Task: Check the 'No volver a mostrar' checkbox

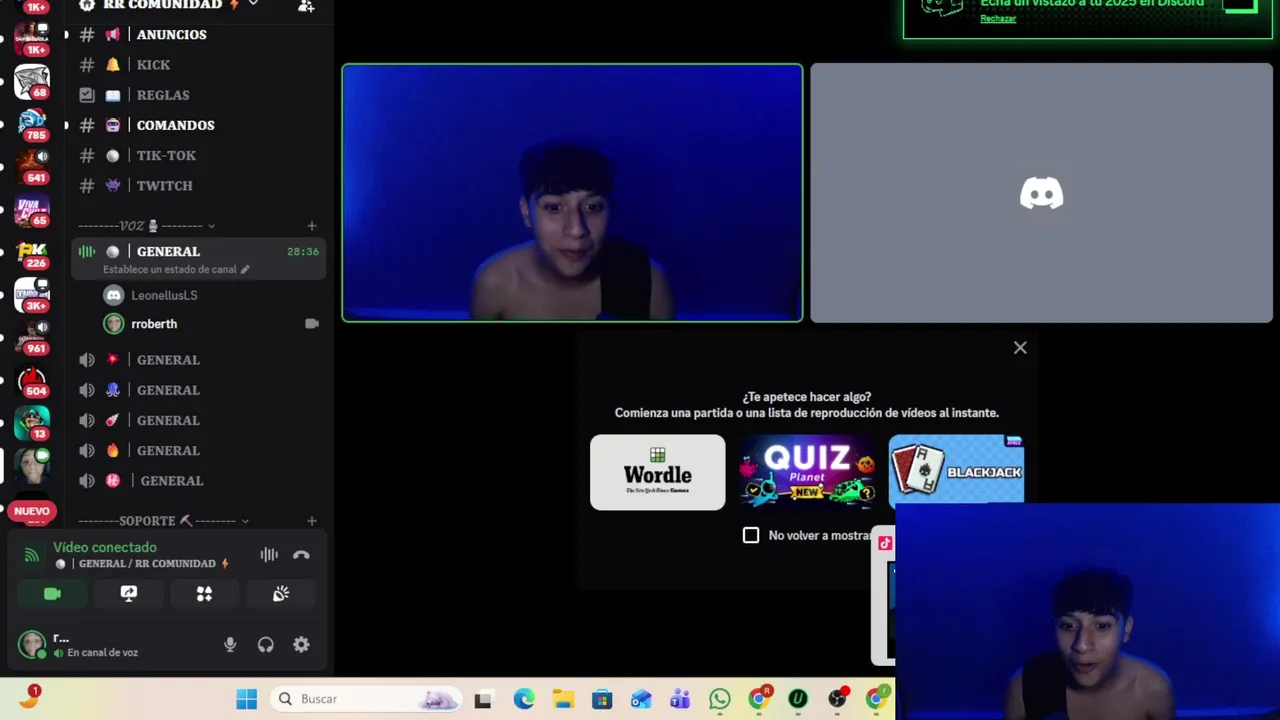Action: [751, 535]
